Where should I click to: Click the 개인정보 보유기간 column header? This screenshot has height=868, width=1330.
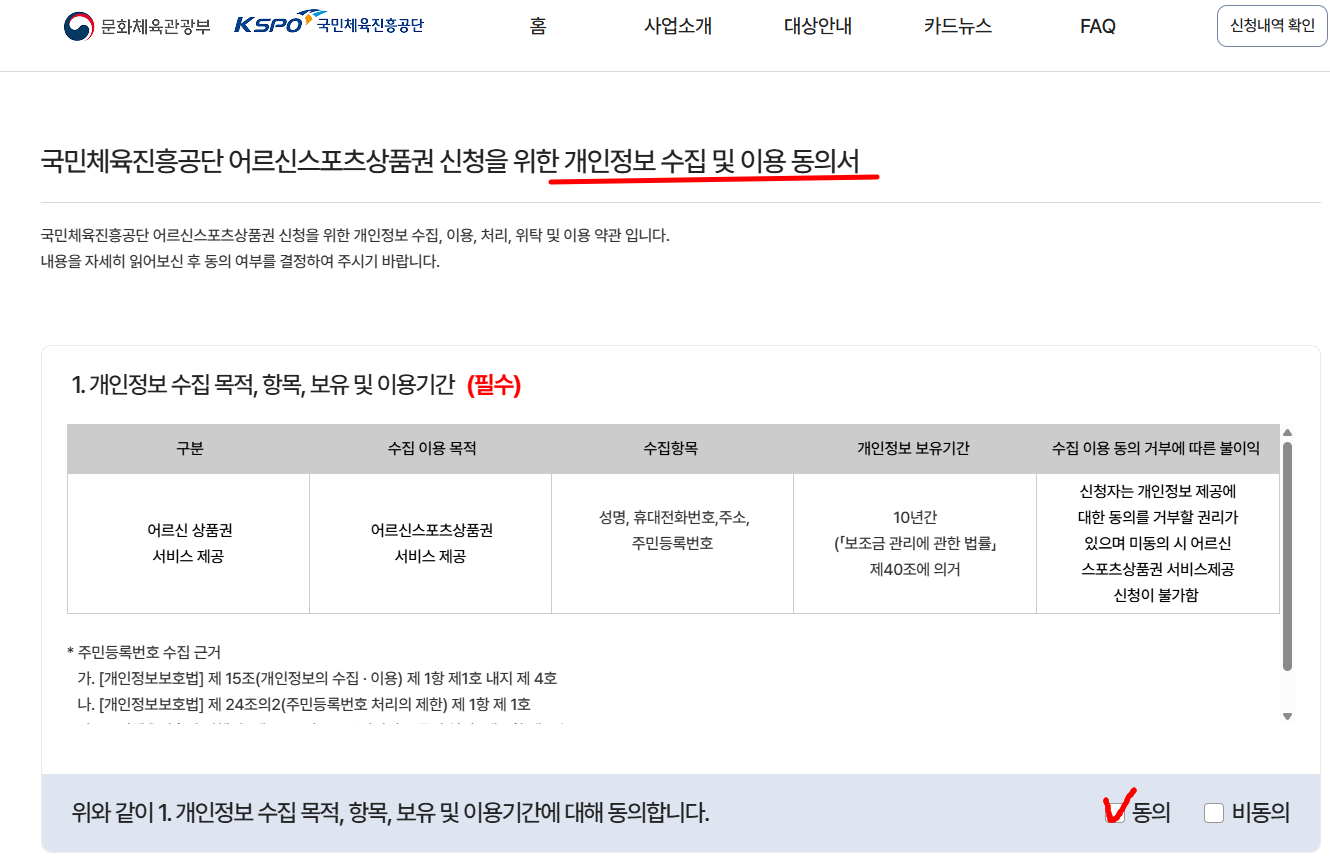(x=915, y=449)
